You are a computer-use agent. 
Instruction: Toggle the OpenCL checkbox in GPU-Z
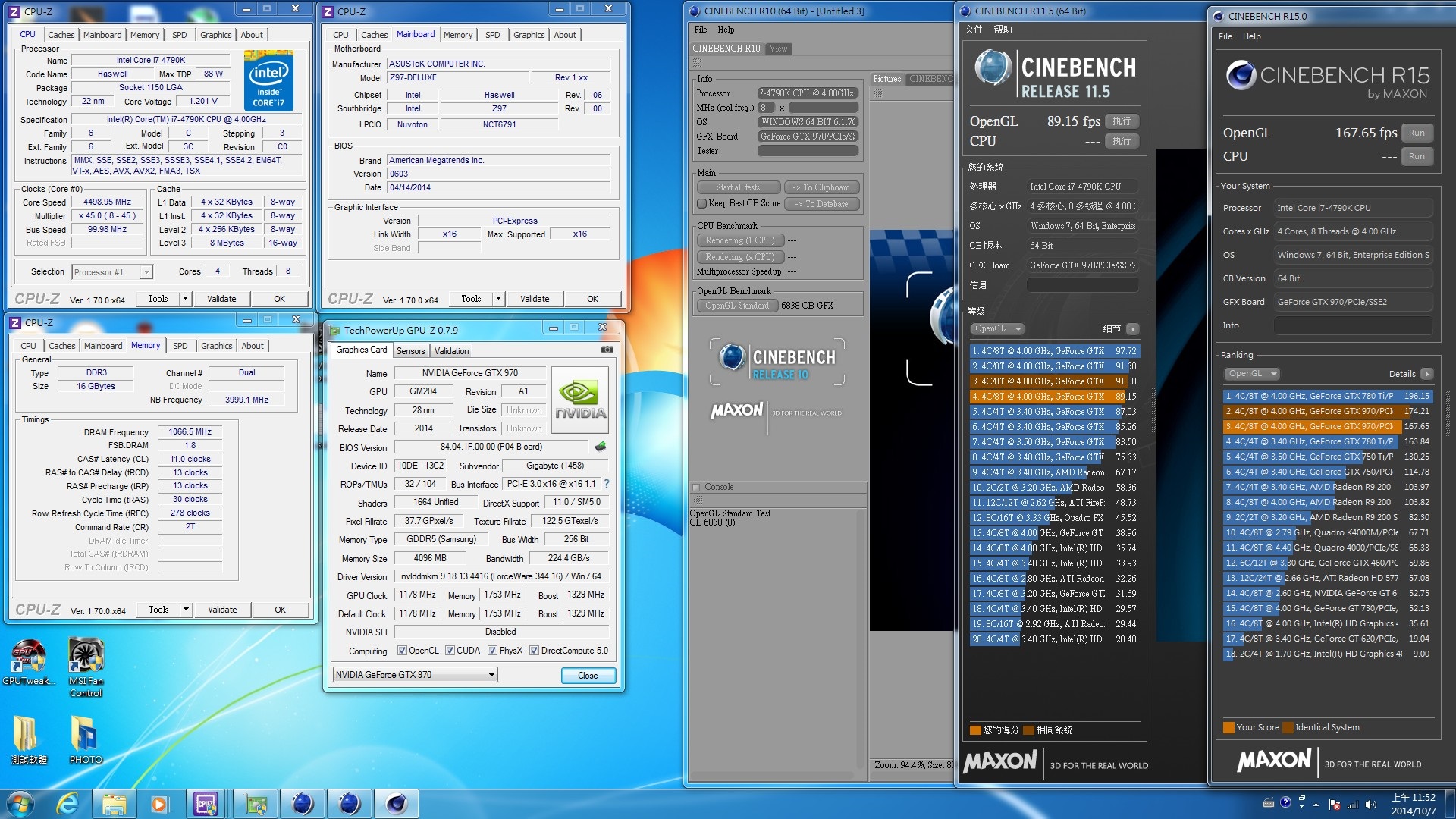(402, 651)
